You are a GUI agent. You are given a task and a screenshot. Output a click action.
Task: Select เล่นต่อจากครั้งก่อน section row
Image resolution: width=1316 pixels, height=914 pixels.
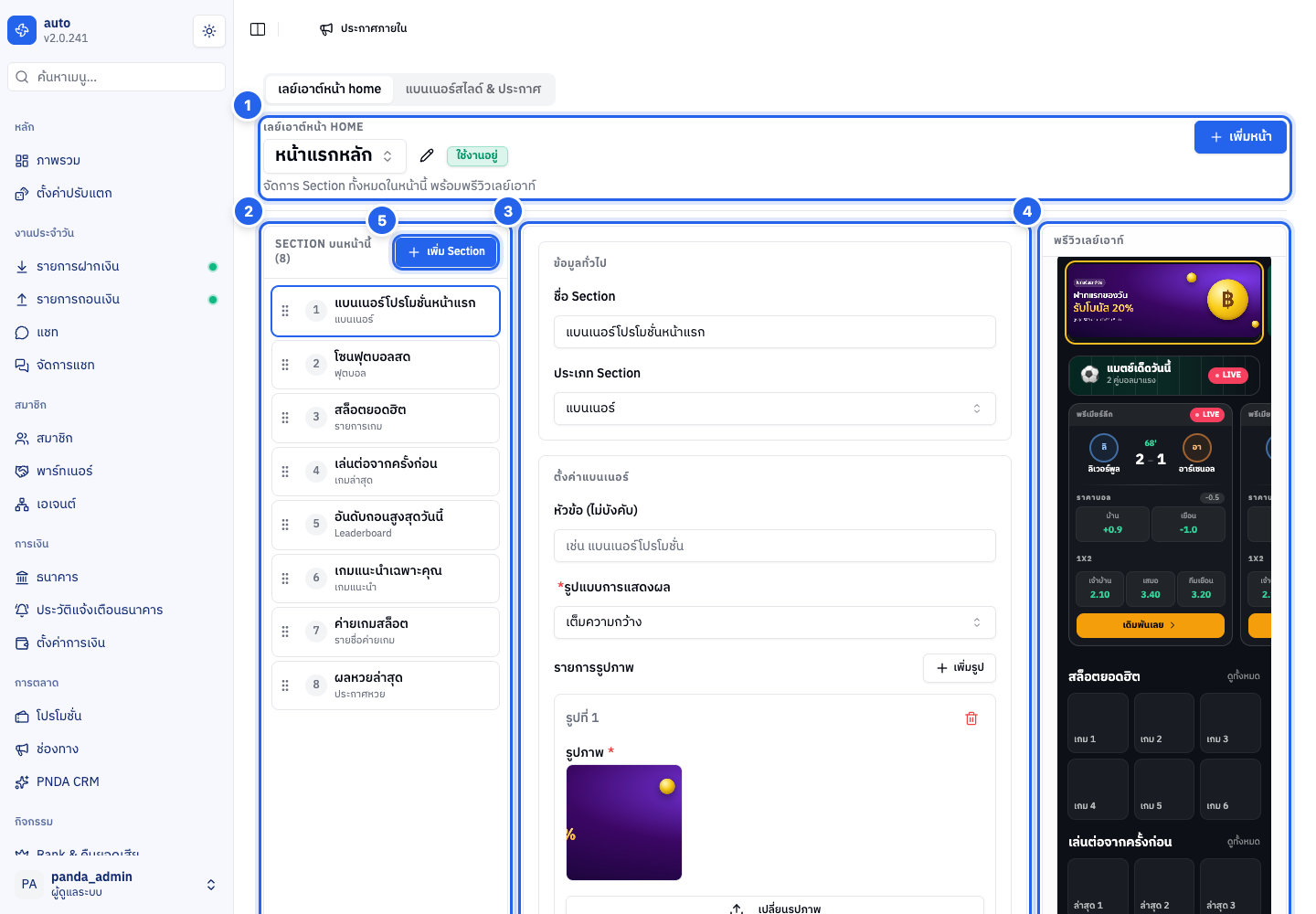point(386,472)
